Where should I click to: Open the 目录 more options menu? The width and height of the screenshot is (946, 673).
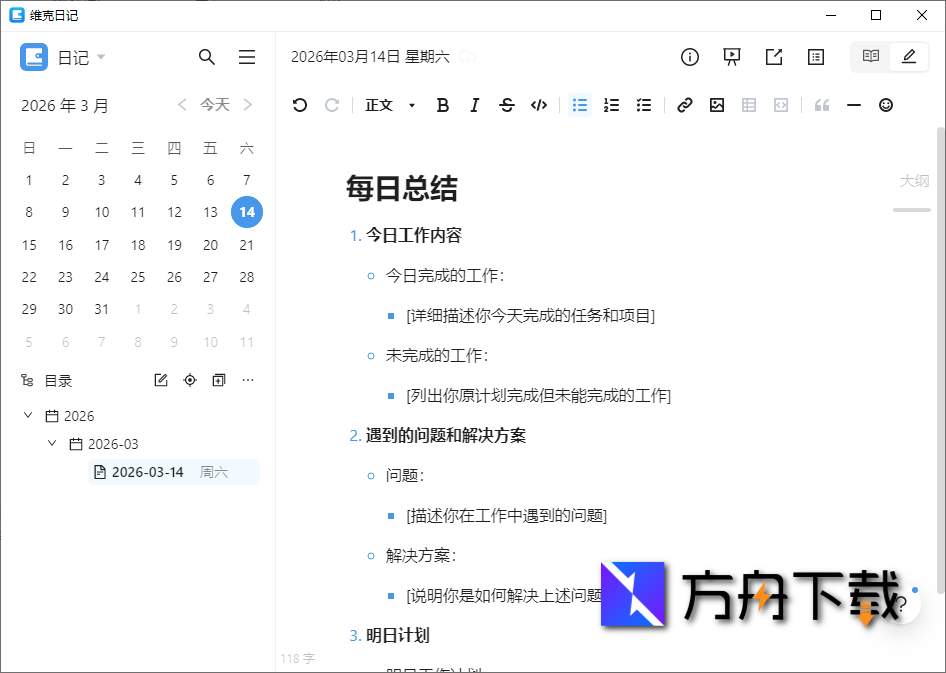248,380
